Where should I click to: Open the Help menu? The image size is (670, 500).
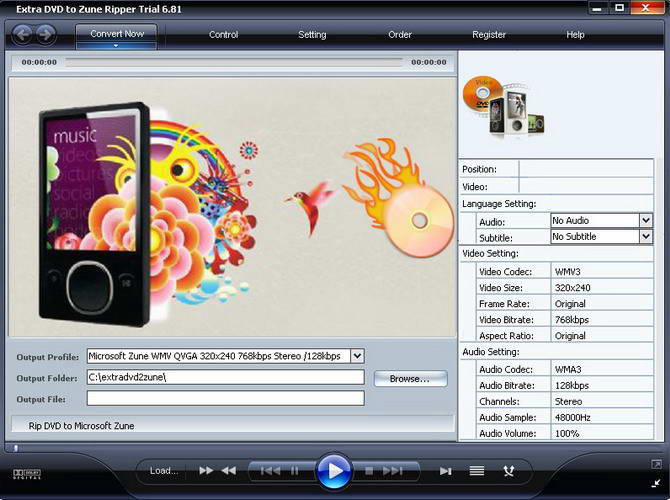point(575,35)
